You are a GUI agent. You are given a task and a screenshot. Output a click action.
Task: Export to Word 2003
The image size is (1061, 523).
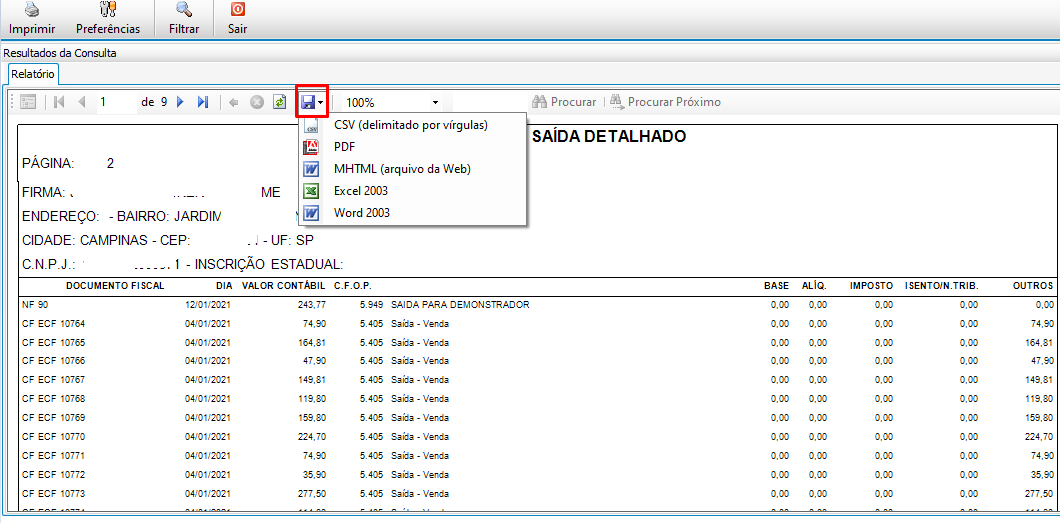click(x=412, y=212)
